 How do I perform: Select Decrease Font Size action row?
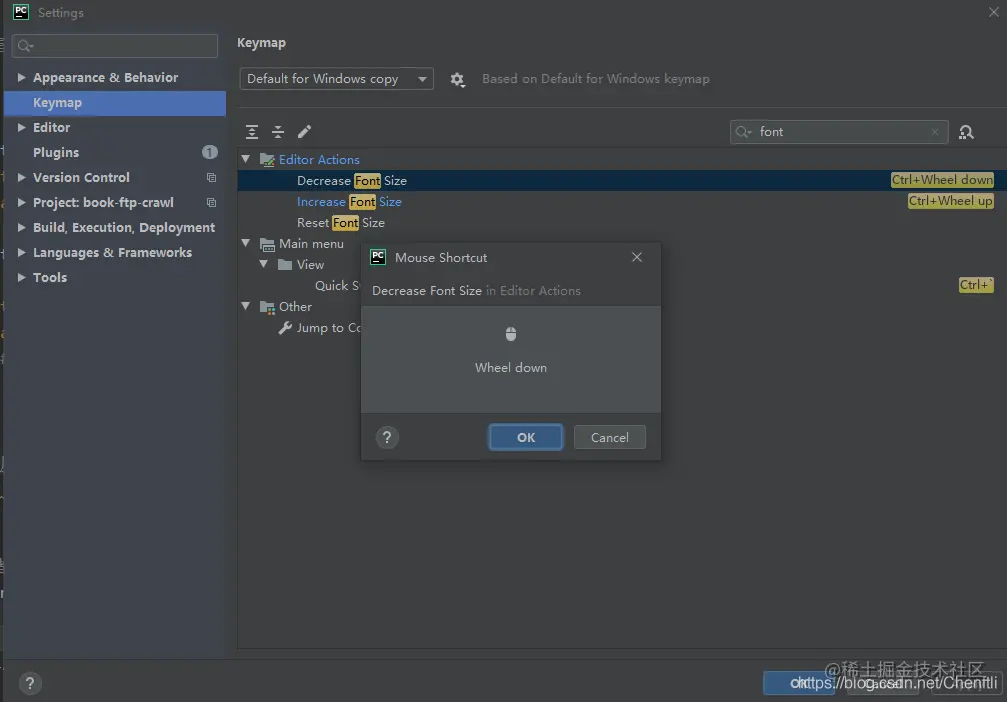click(622, 180)
